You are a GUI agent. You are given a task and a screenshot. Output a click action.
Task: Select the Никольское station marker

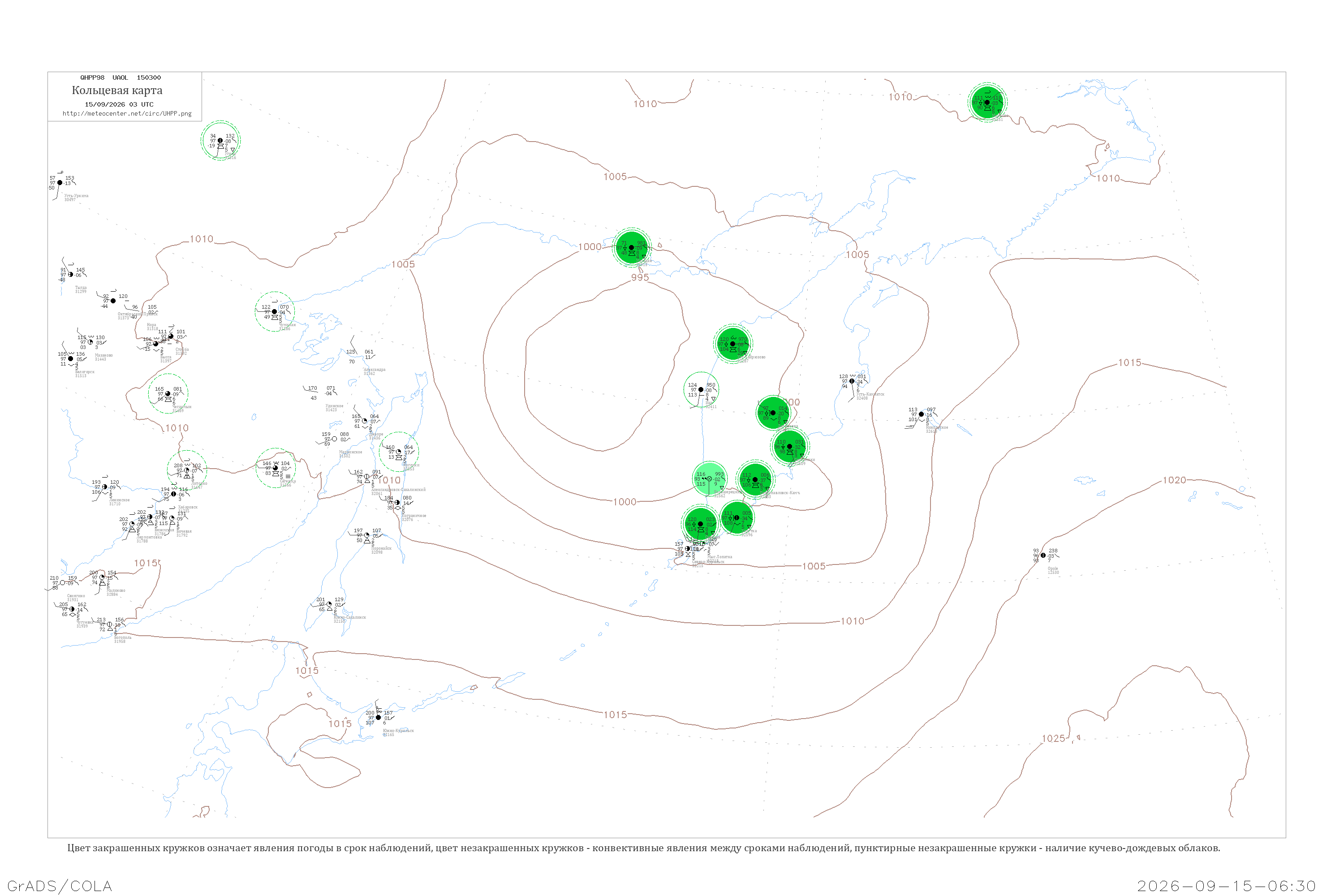click(921, 414)
